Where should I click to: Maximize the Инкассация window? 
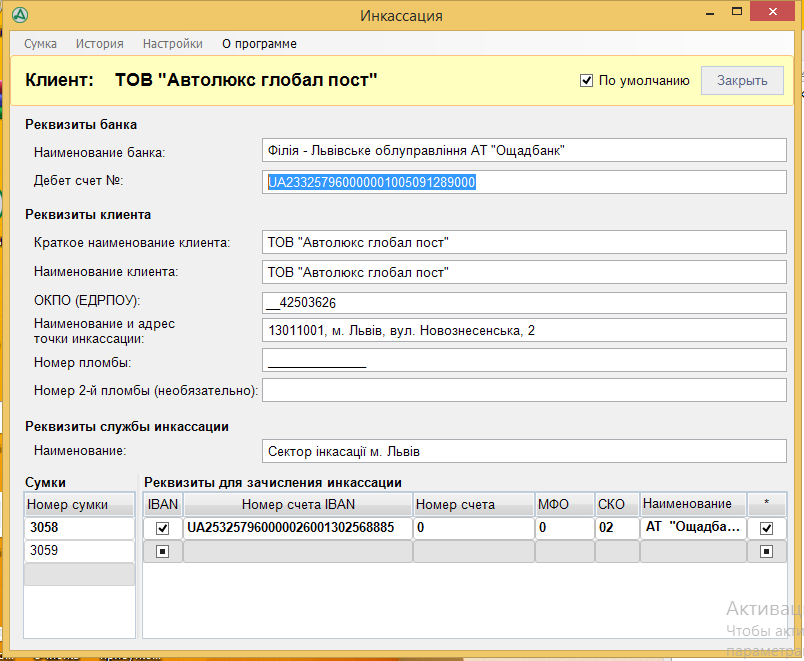(x=737, y=11)
